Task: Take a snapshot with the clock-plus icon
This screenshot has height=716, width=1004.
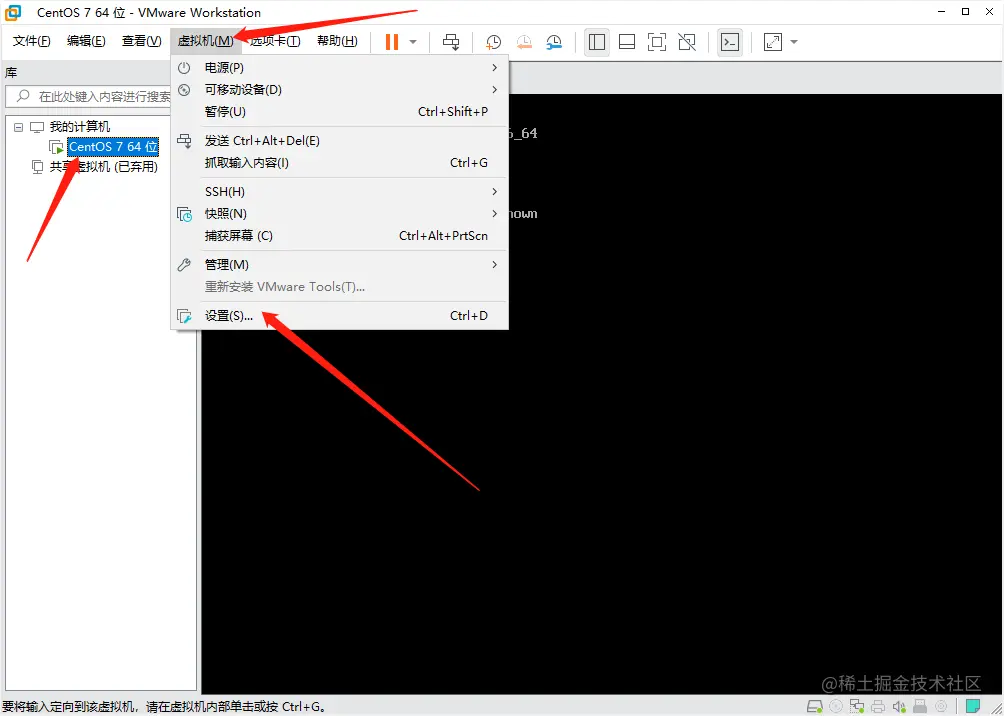Action: [x=493, y=42]
